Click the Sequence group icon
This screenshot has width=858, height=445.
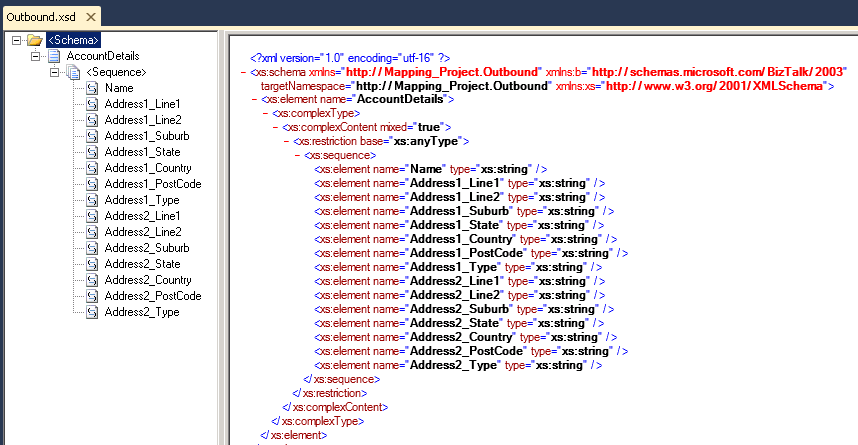click(x=73, y=72)
